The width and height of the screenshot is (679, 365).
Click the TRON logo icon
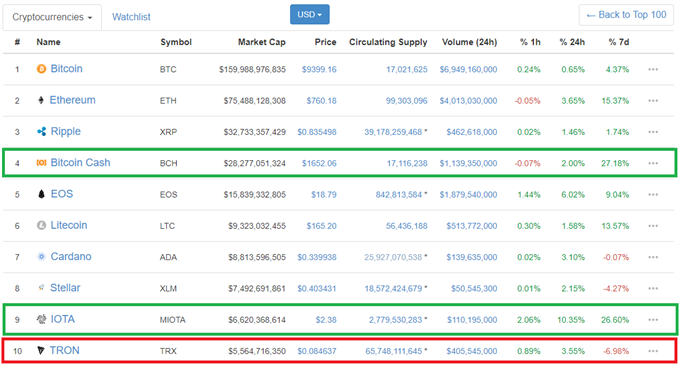coord(41,350)
